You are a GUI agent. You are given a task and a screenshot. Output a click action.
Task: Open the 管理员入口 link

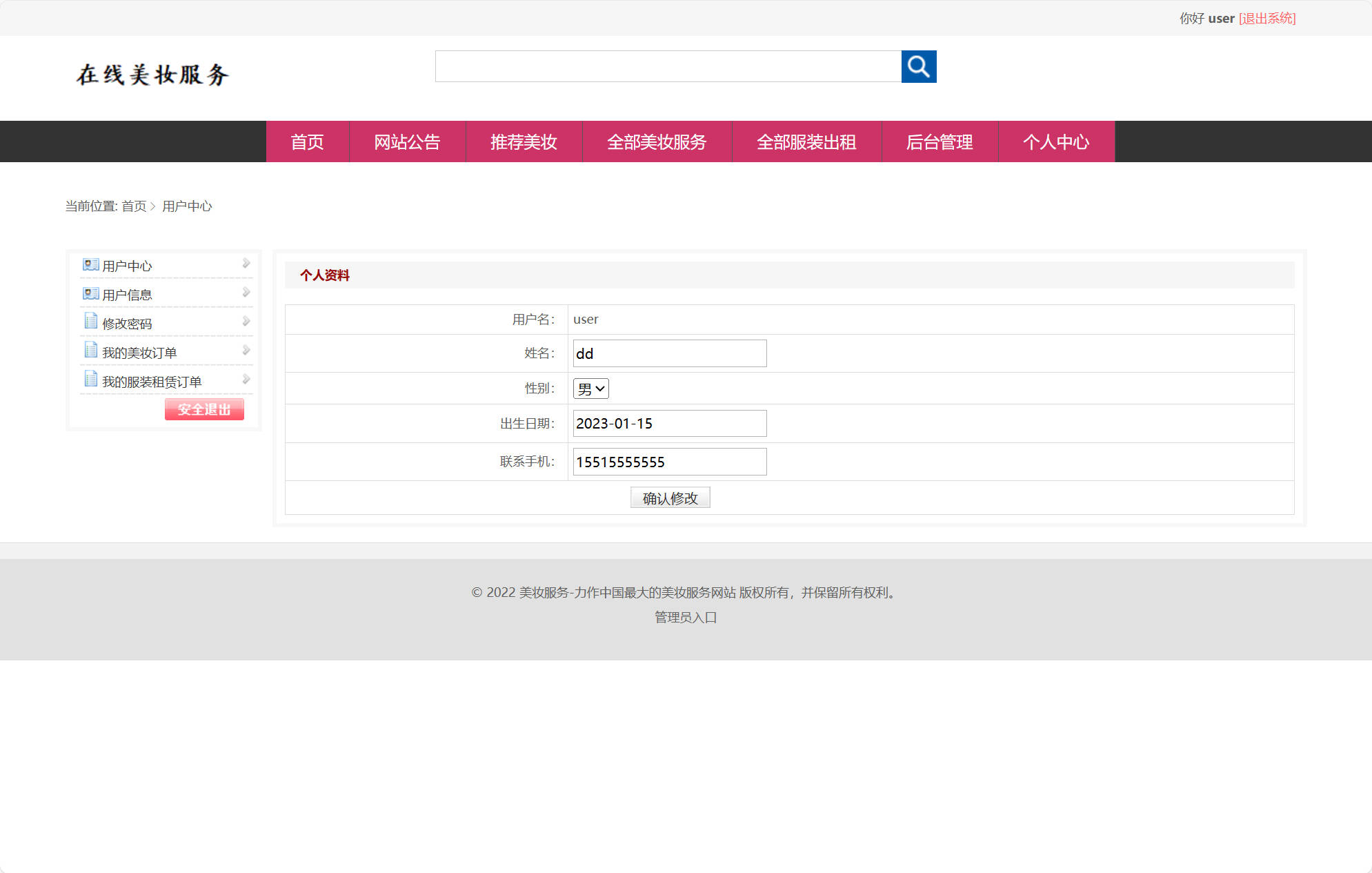pyautogui.click(x=684, y=617)
